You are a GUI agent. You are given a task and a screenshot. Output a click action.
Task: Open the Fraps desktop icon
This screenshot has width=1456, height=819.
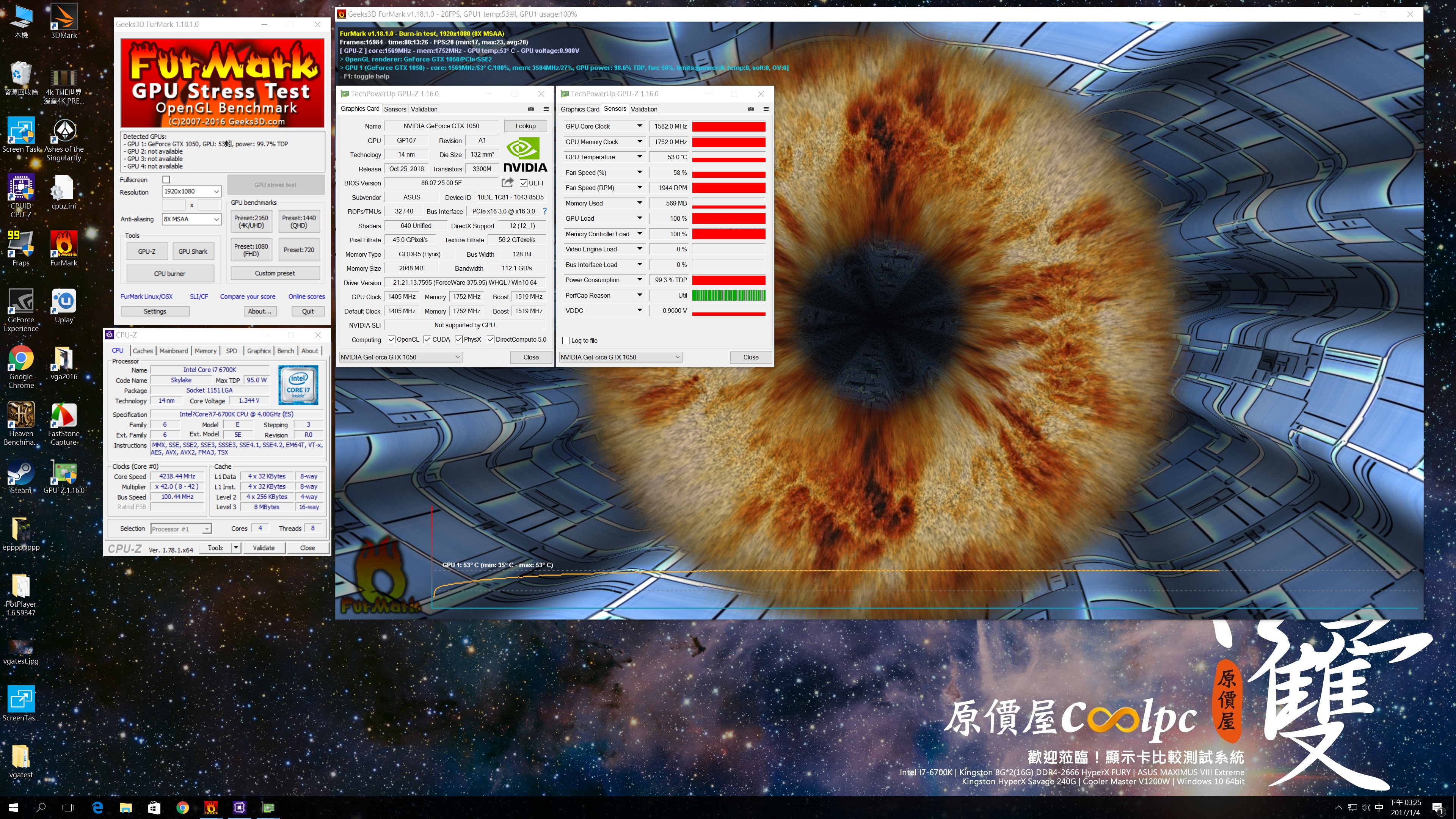click(x=21, y=249)
